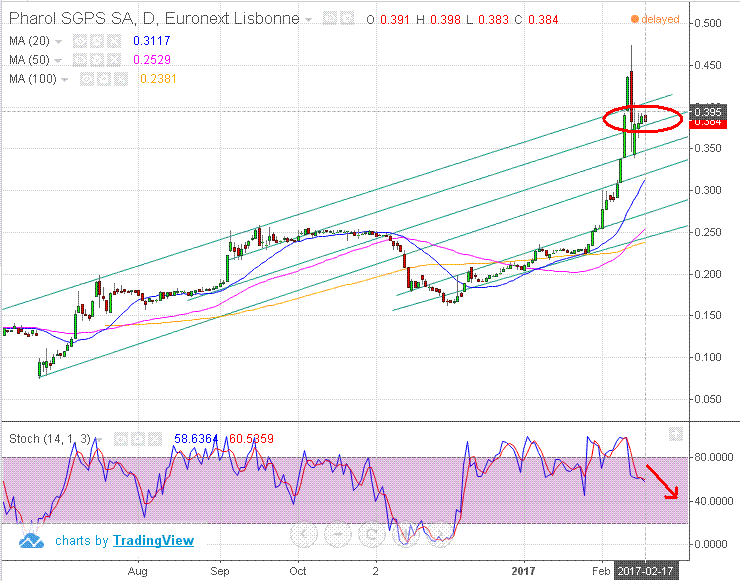Click the 0.100 price scale label
Viewport: 740px width, 585px height.
pyautogui.click(x=708, y=357)
